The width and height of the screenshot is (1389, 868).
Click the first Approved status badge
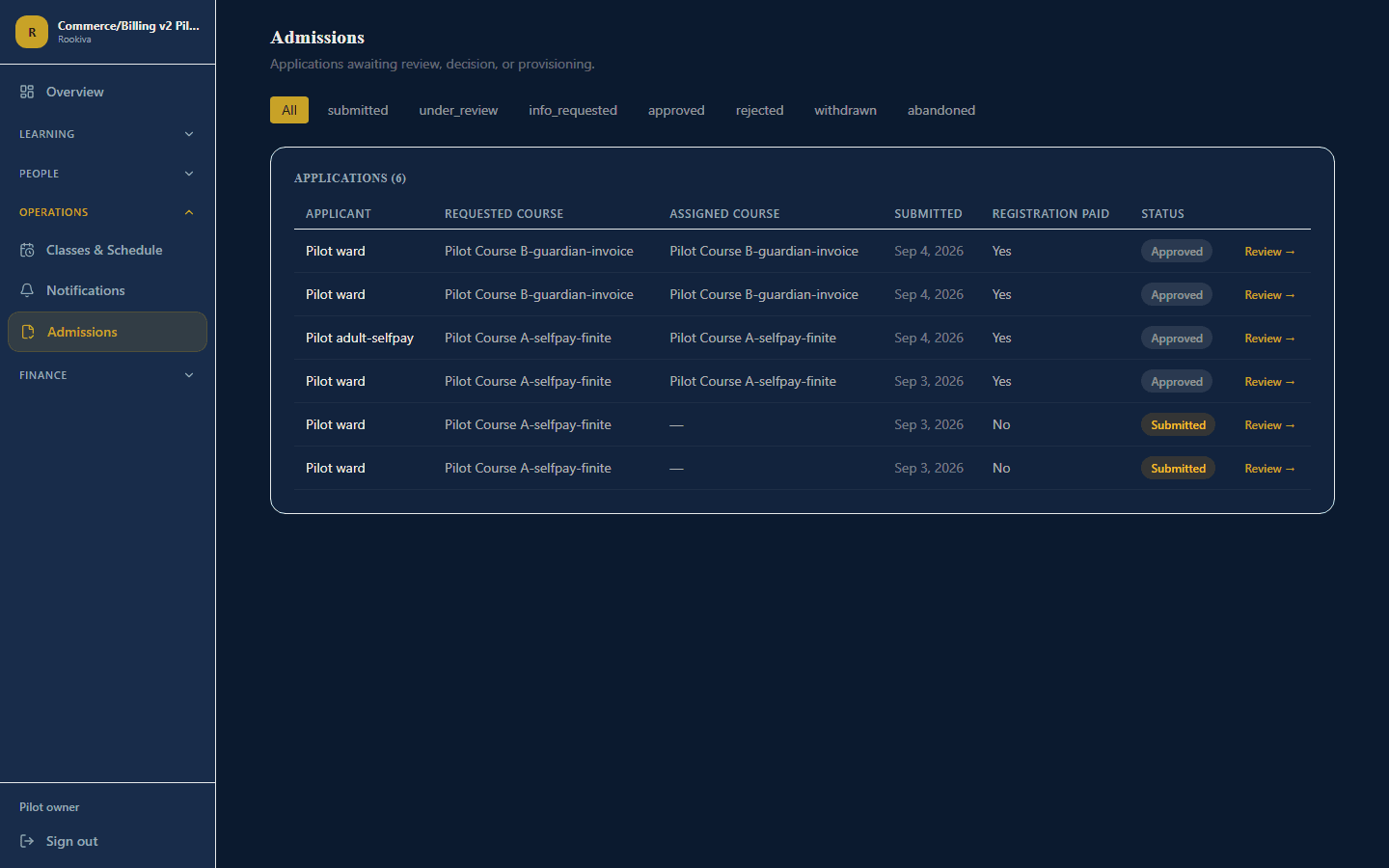1177,252
